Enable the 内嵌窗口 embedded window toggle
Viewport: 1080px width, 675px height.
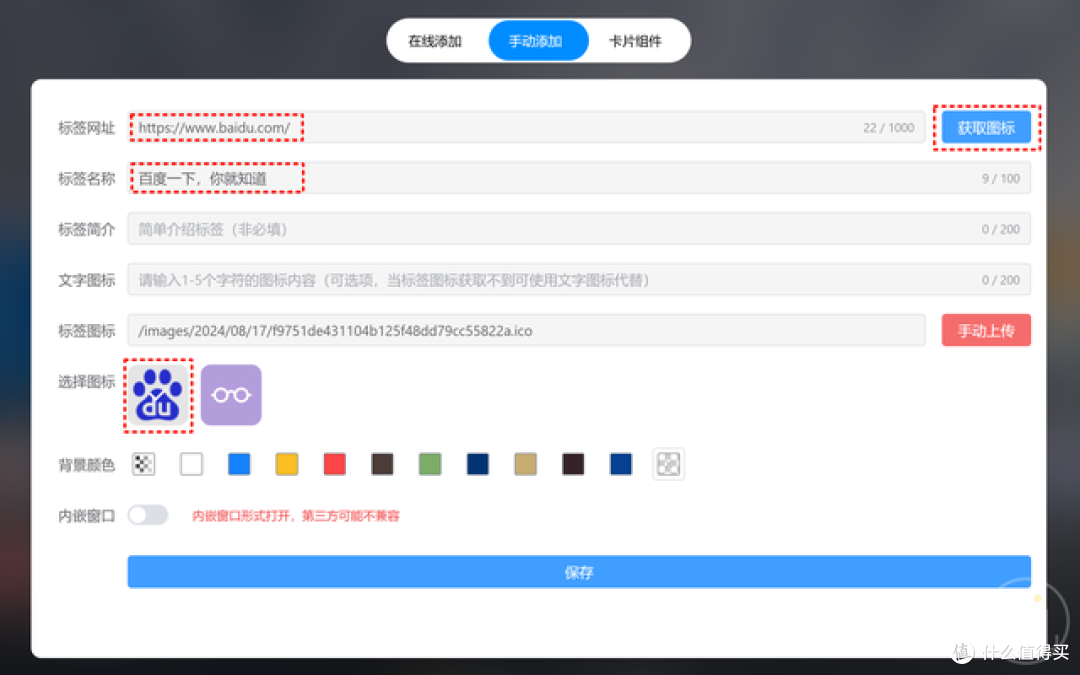pyautogui.click(x=147, y=514)
